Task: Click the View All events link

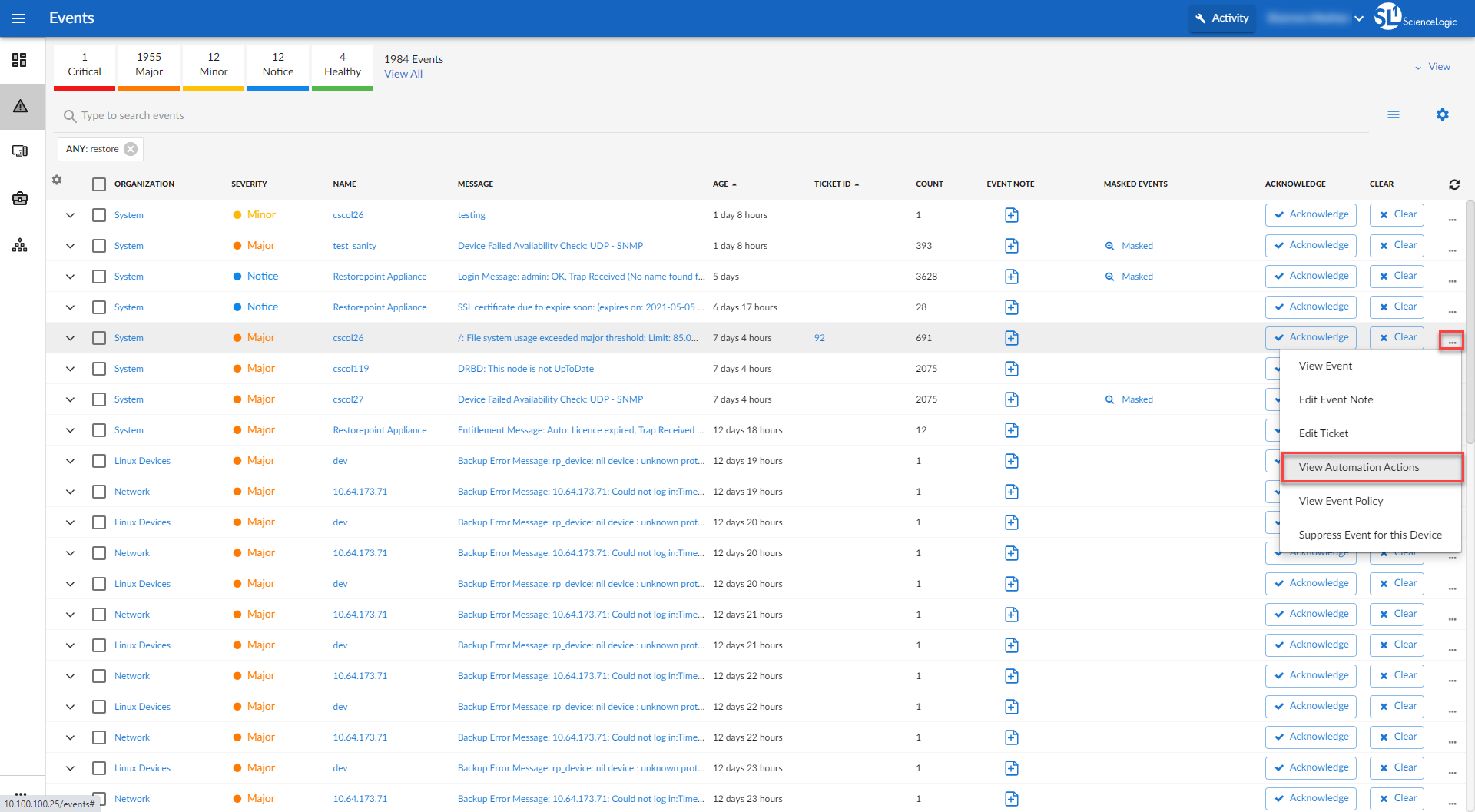Action: [x=403, y=74]
